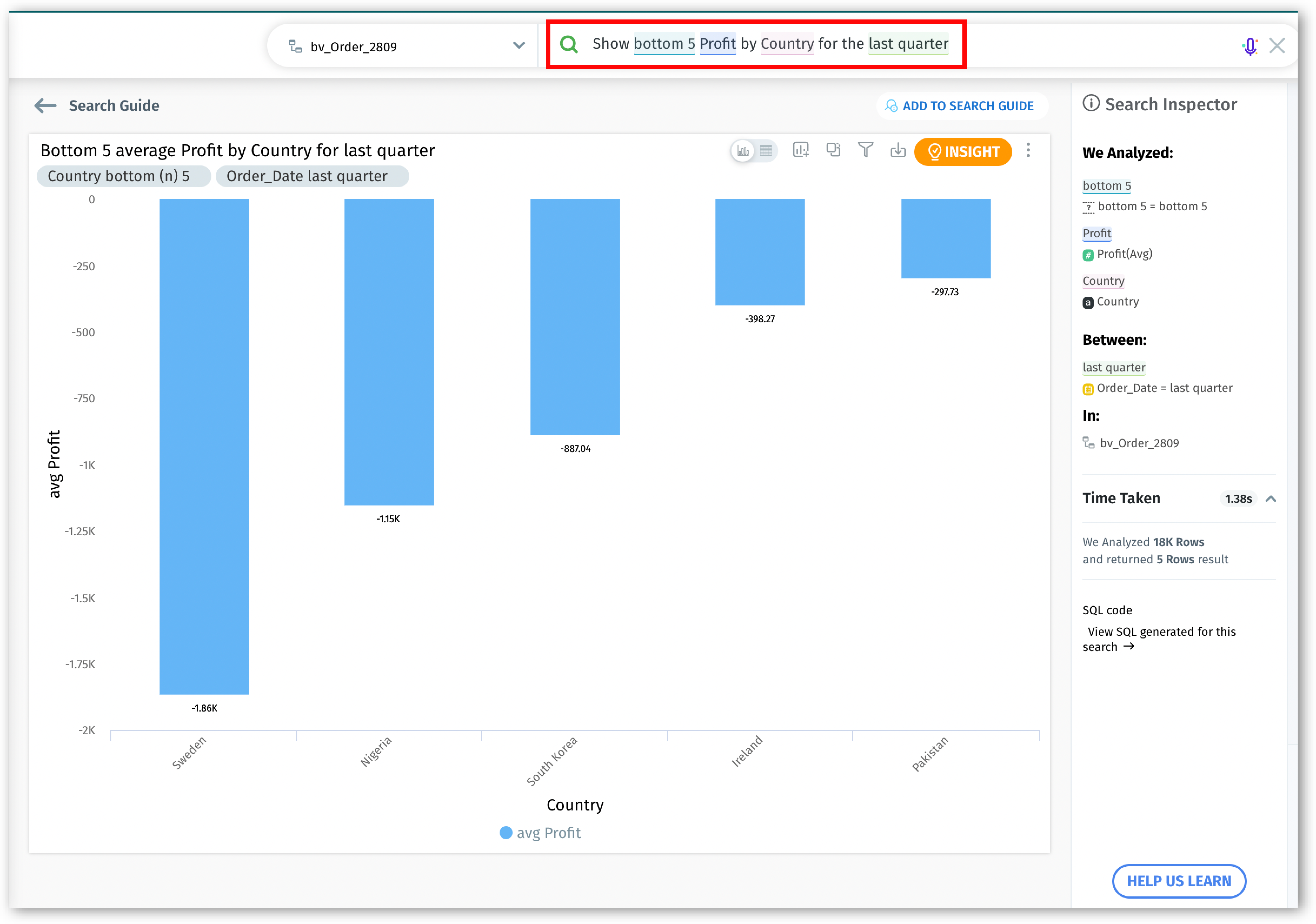Click the download chart icon

tap(898, 150)
